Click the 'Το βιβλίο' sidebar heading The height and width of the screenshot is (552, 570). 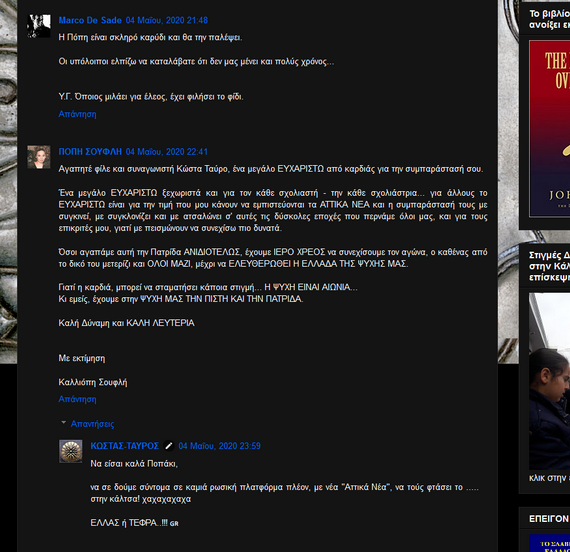pyautogui.click(x=549, y=19)
